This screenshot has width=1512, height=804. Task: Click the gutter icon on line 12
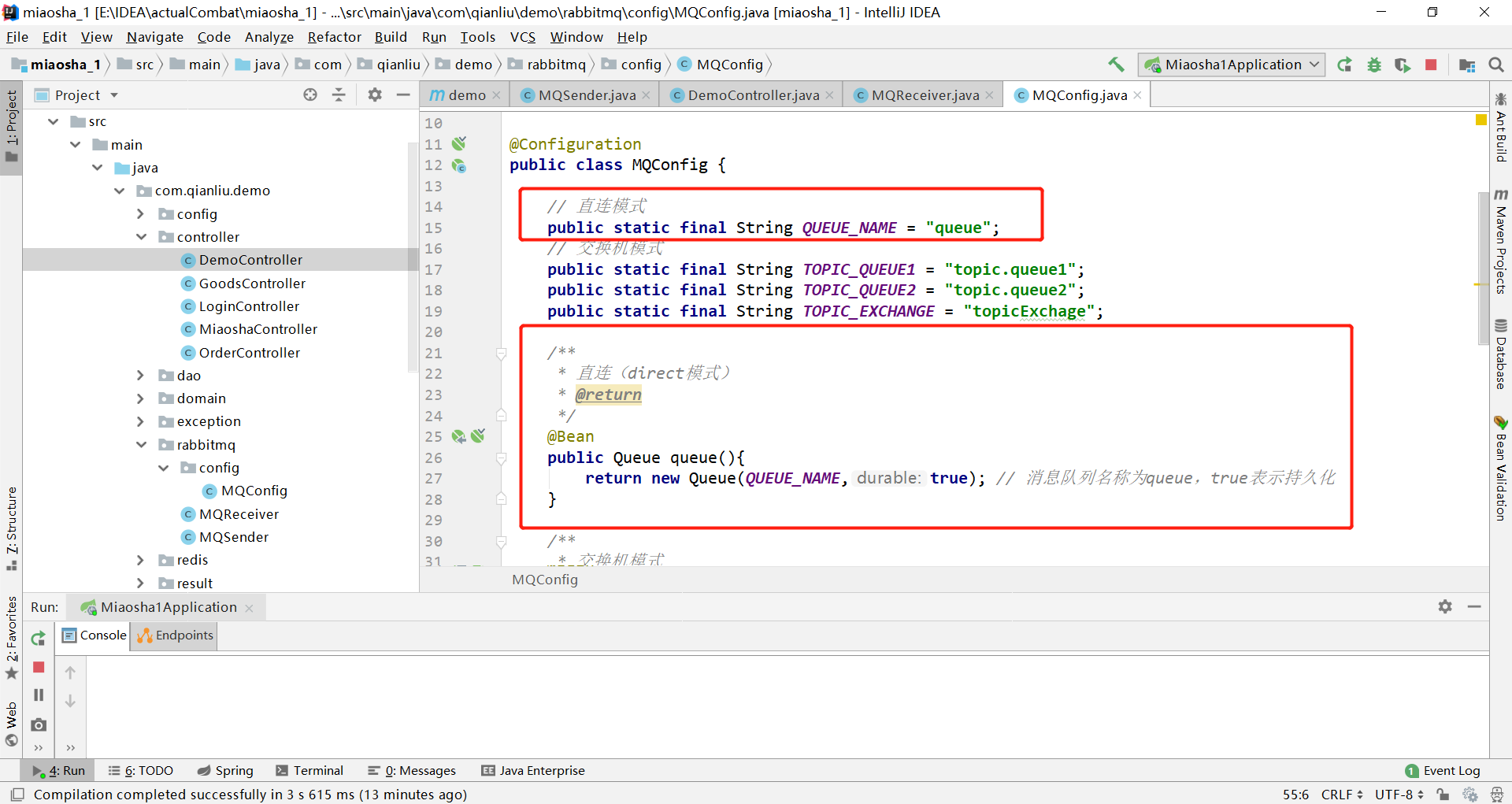pyautogui.click(x=459, y=165)
